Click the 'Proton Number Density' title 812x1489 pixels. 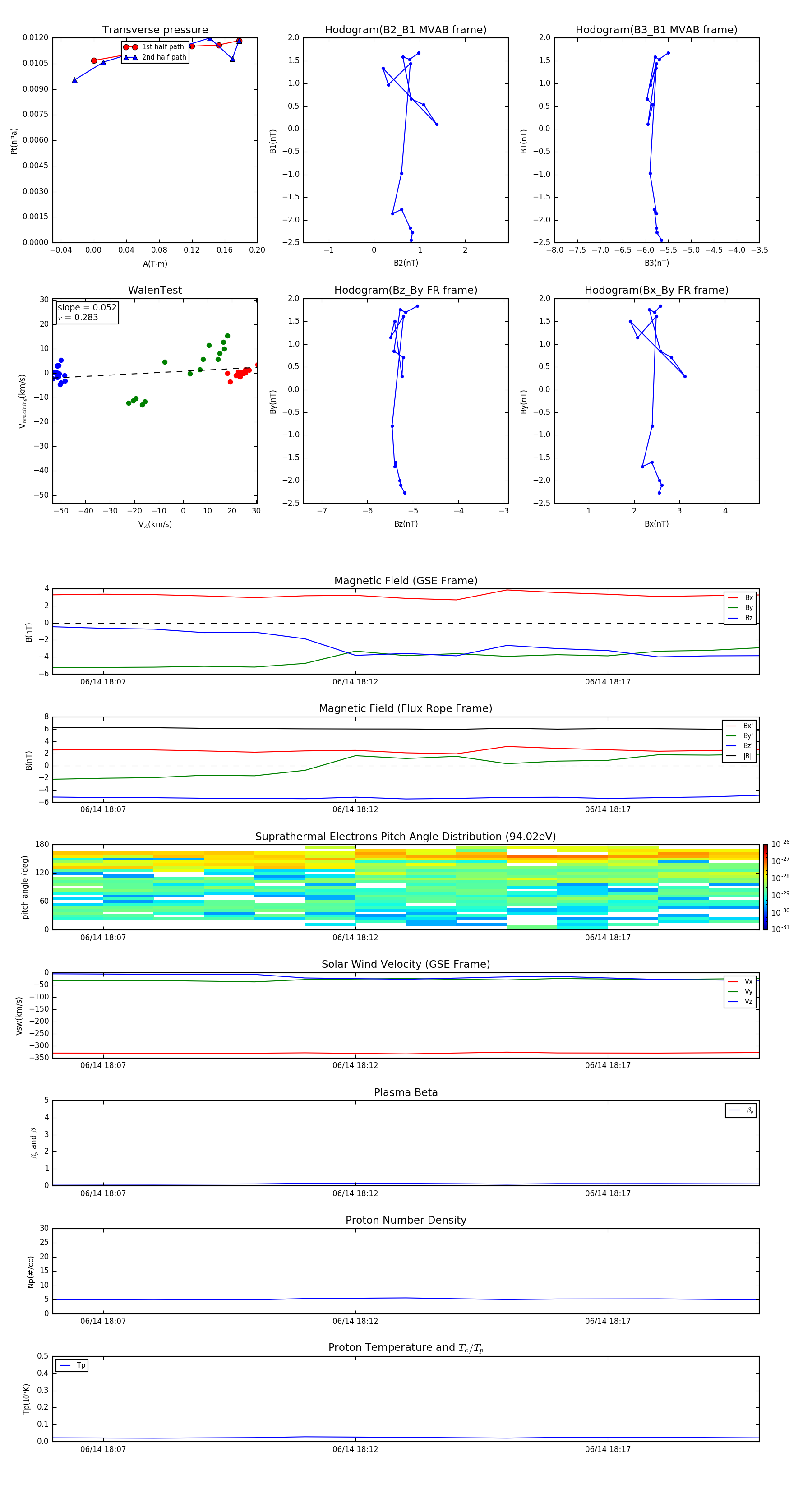tap(406, 1220)
